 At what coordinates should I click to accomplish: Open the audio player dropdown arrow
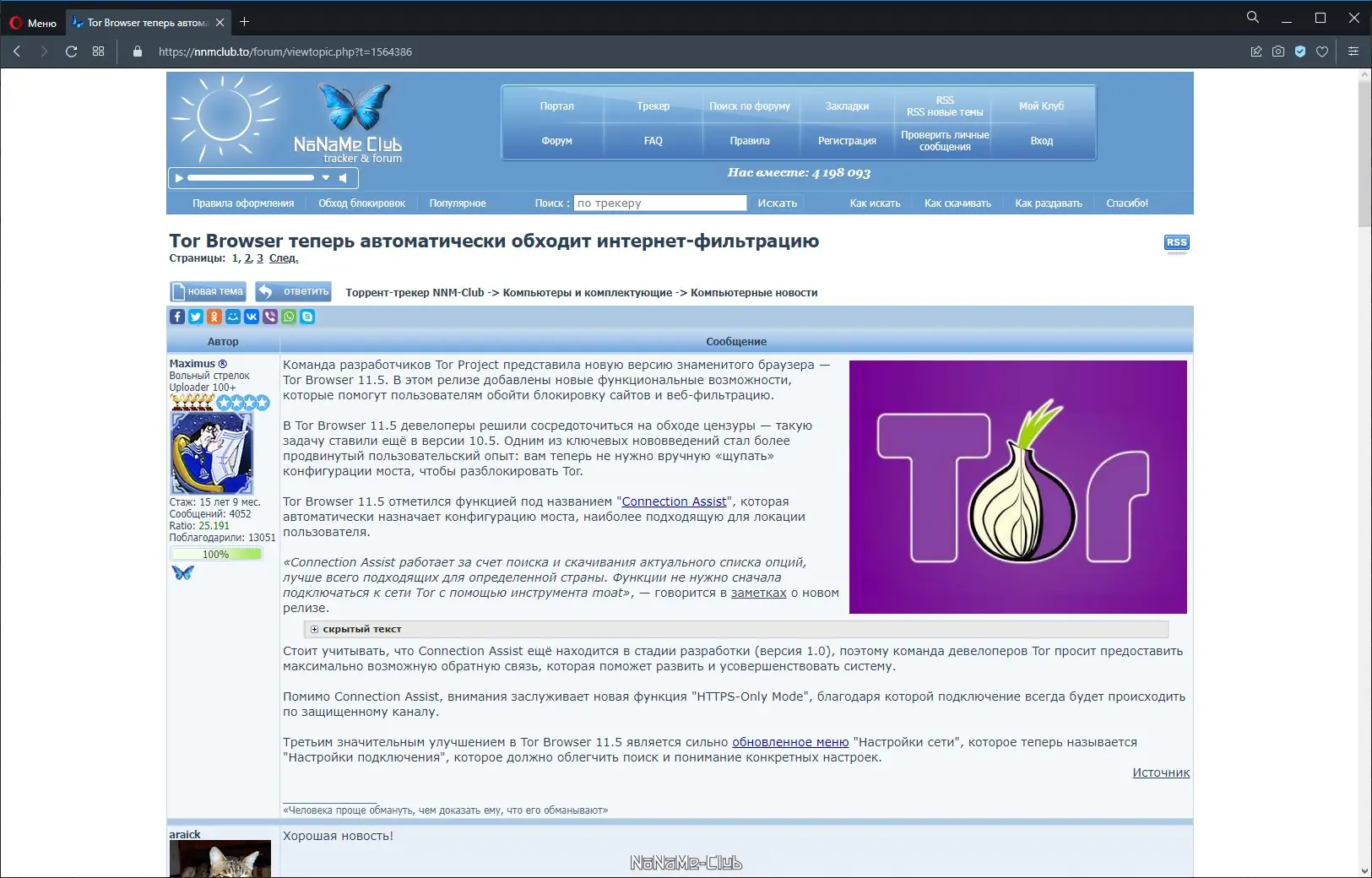[x=325, y=177]
